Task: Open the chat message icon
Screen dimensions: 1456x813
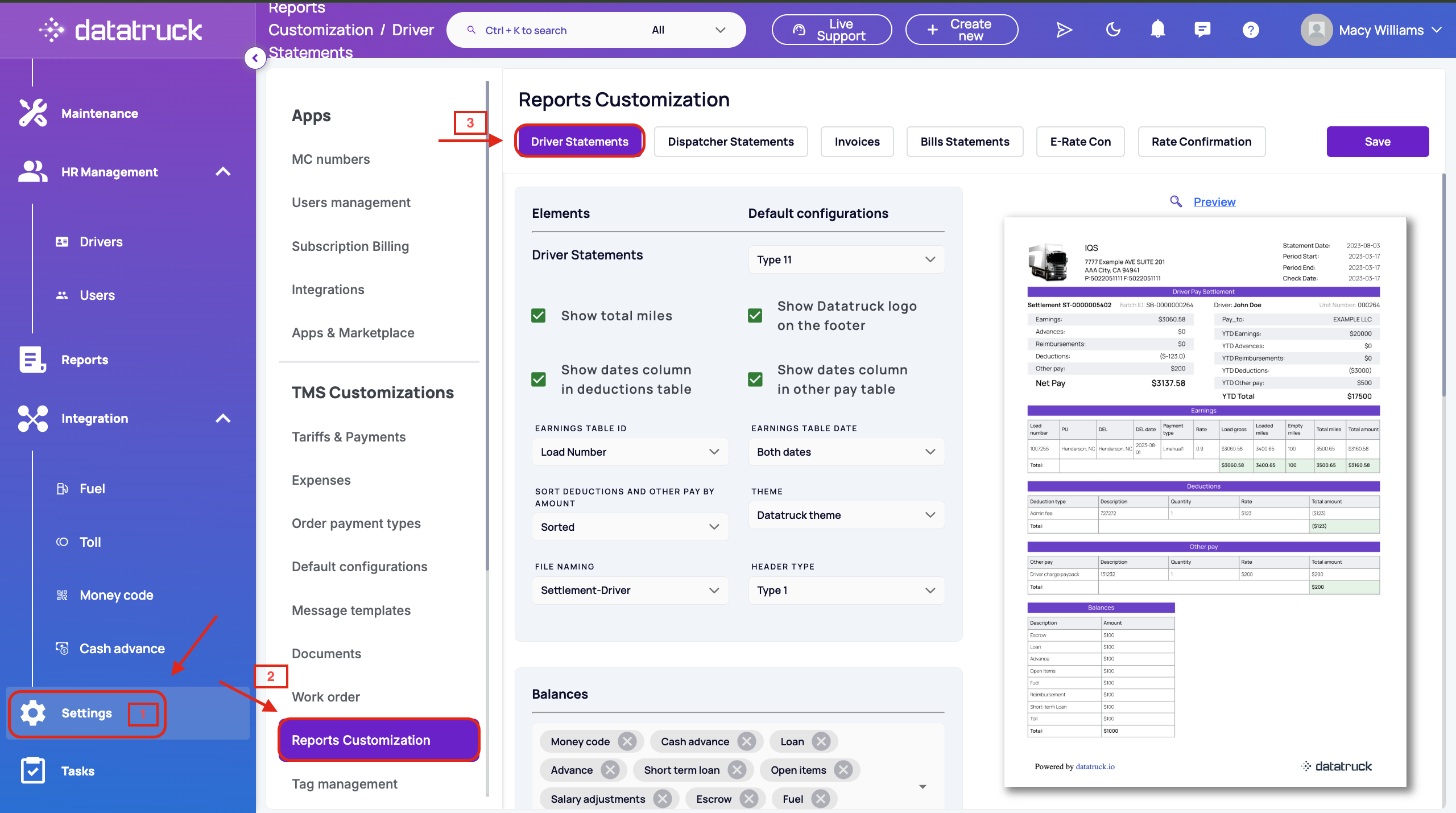Action: pyautogui.click(x=1202, y=30)
